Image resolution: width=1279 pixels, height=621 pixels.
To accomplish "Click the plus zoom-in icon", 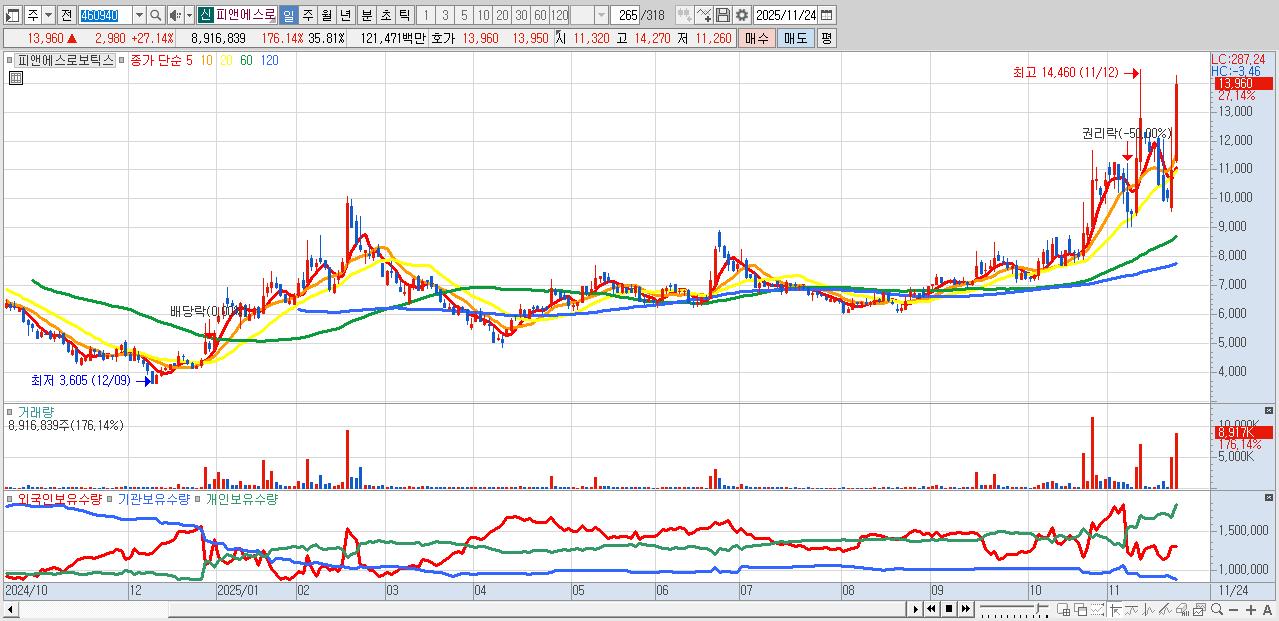I will [1250, 609].
